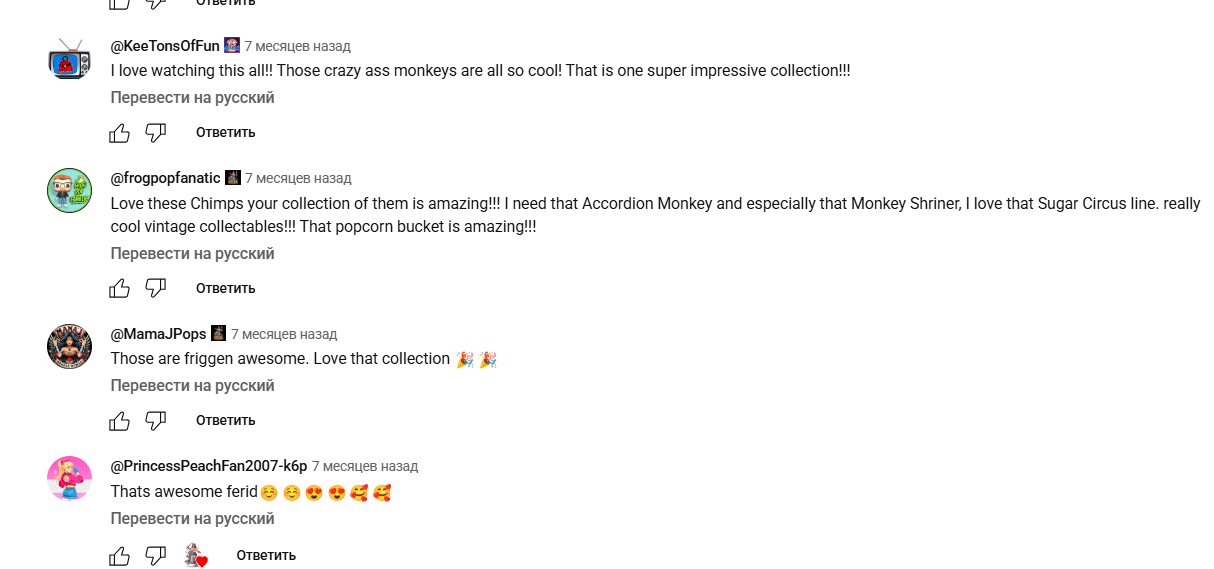The width and height of the screenshot is (1214, 569).
Task: Dislike the PrincessPeachFan2007 comment
Action: tap(156, 555)
